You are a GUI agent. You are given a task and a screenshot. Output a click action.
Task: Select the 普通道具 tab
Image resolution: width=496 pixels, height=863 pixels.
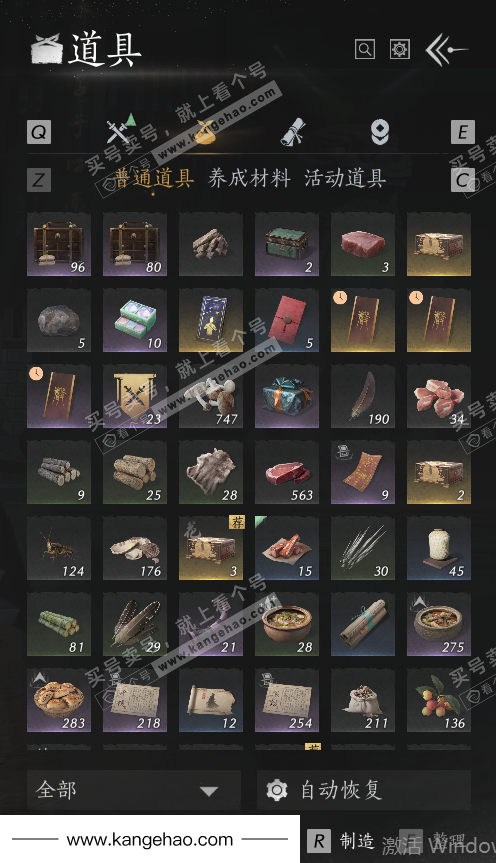[x=154, y=178]
